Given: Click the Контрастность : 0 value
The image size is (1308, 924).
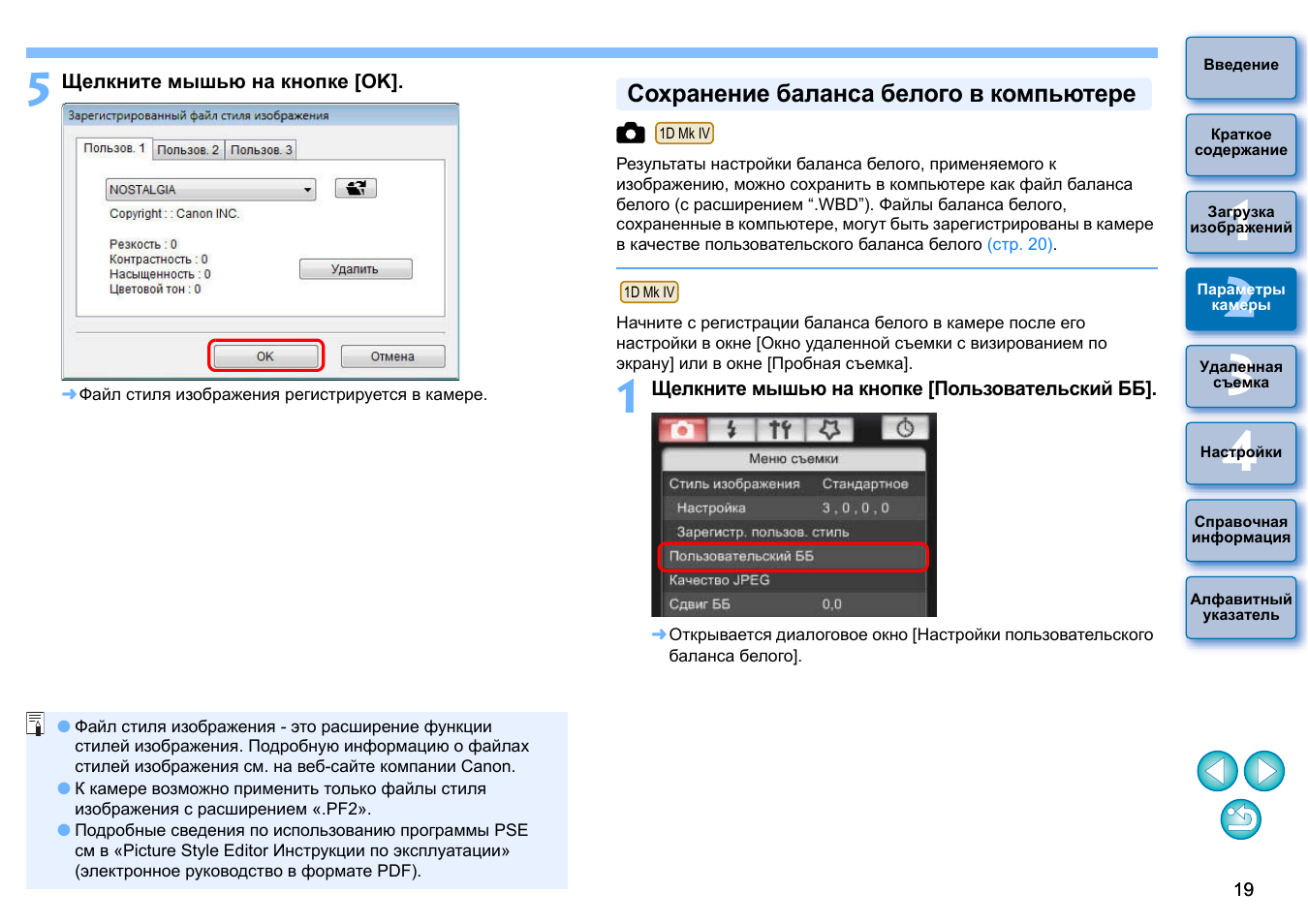Looking at the screenshot, I should point(159,260).
